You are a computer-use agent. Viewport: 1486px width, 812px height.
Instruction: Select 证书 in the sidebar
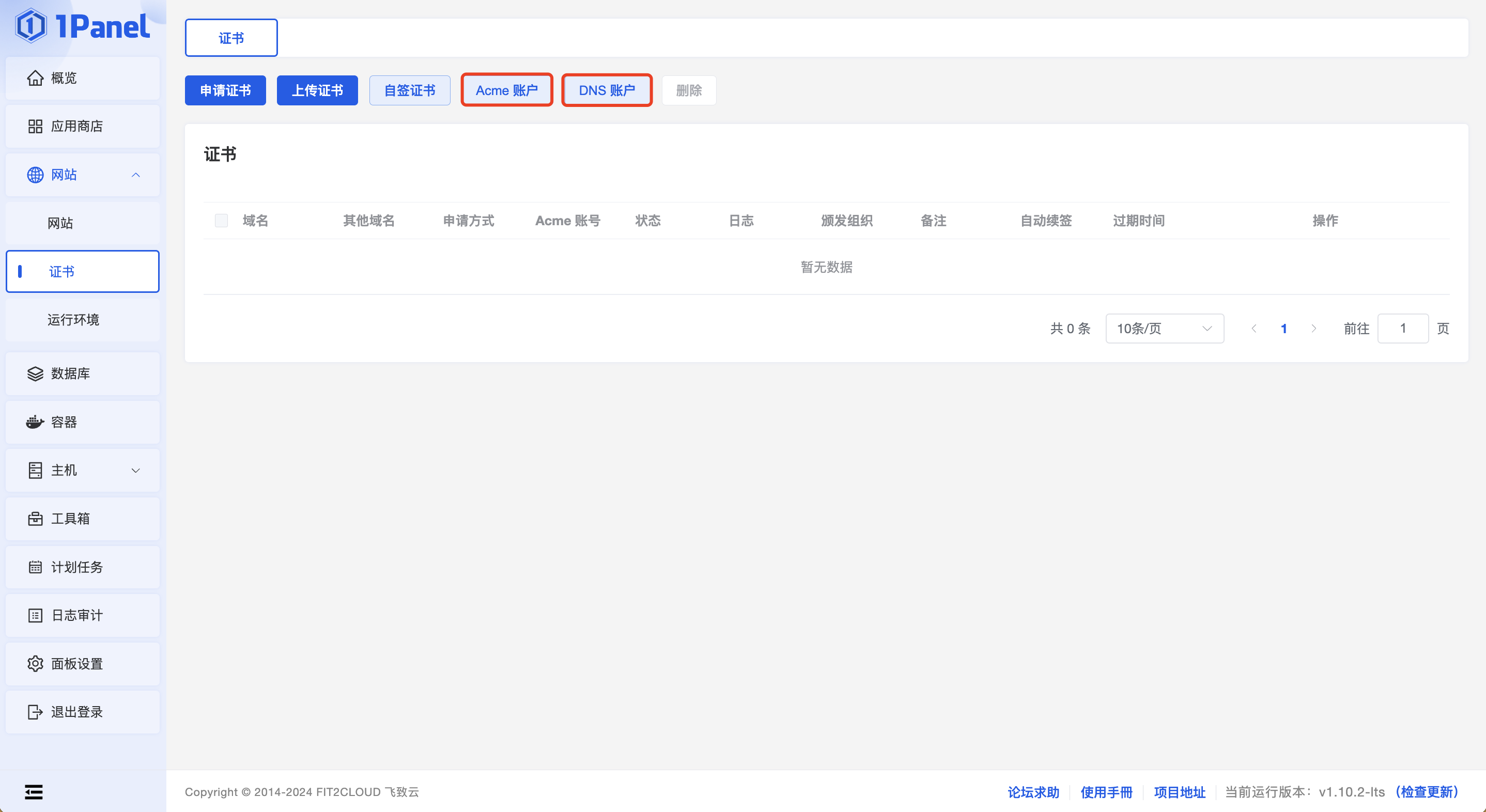point(83,272)
